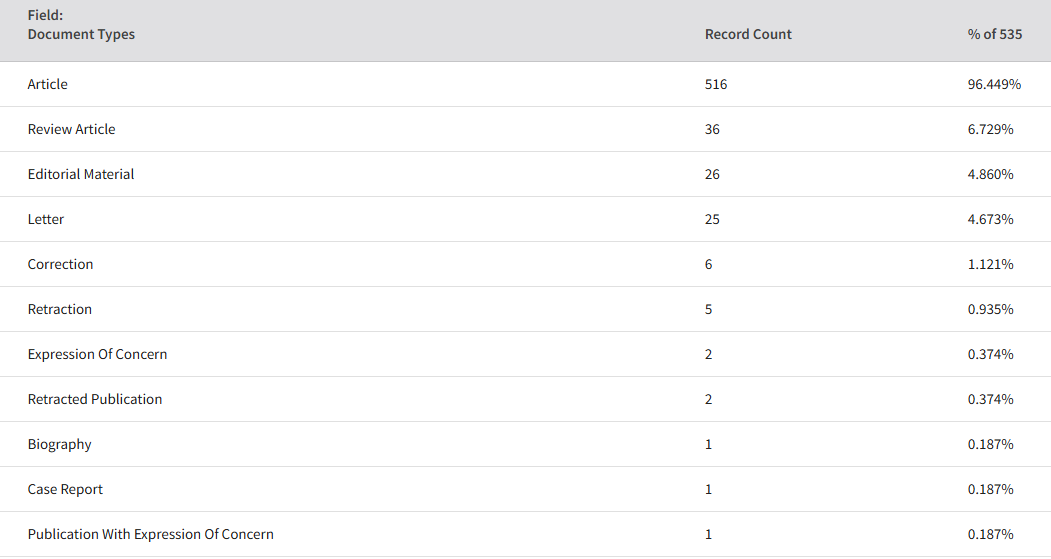The width and height of the screenshot is (1051, 559).
Task: Click the Document Types field header
Action: coord(81,34)
